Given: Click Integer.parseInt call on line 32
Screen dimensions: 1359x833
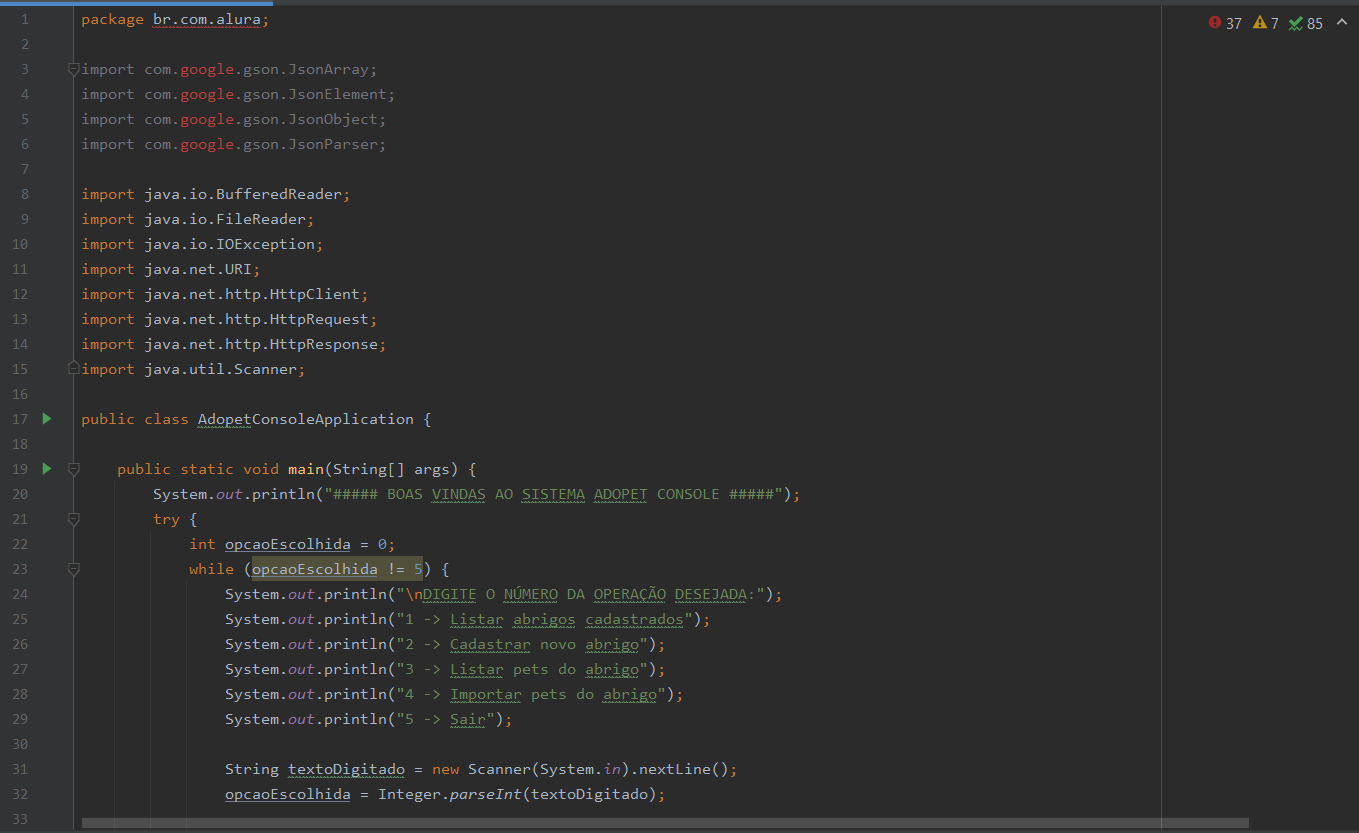Looking at the screenshot, I should 450,794.
